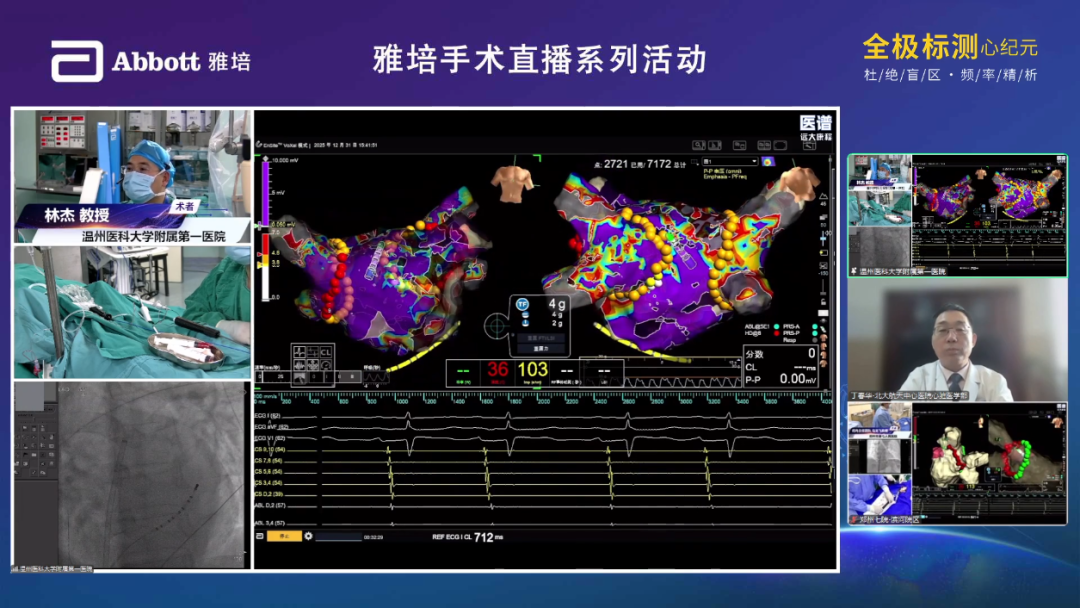Image resolution: width=1080 pixels, height=608 pixels.
Task: Click the REF ECG I CL 712 ms readout
Action: coord(459,537)
